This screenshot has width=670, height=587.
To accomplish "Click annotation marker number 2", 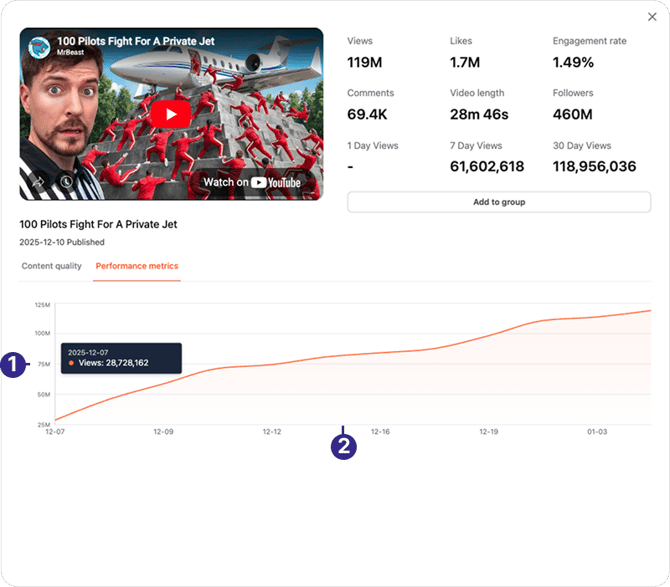I will 343,447.
